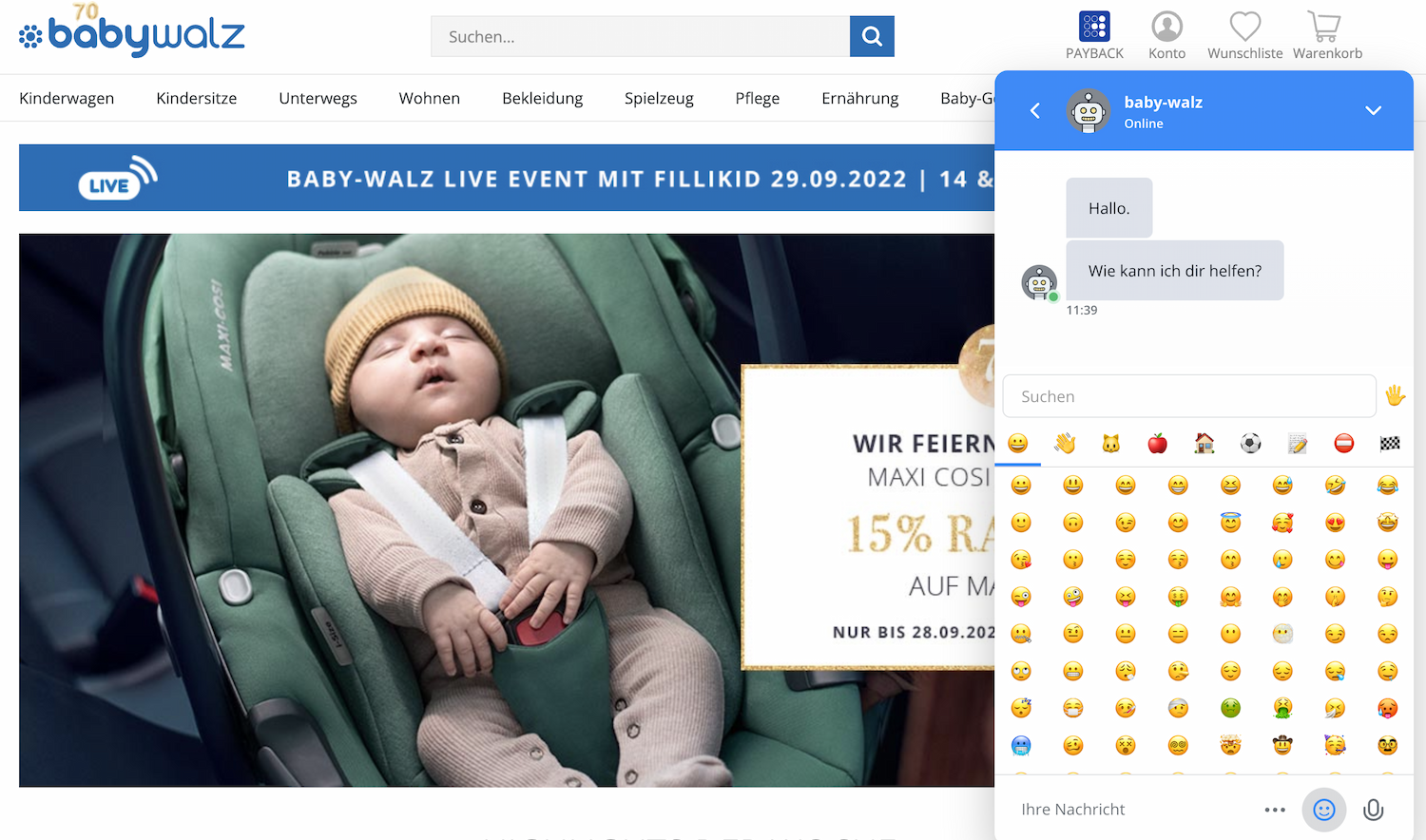
Task: Select the house places category tab
Action: click(x=1204, y=443)
